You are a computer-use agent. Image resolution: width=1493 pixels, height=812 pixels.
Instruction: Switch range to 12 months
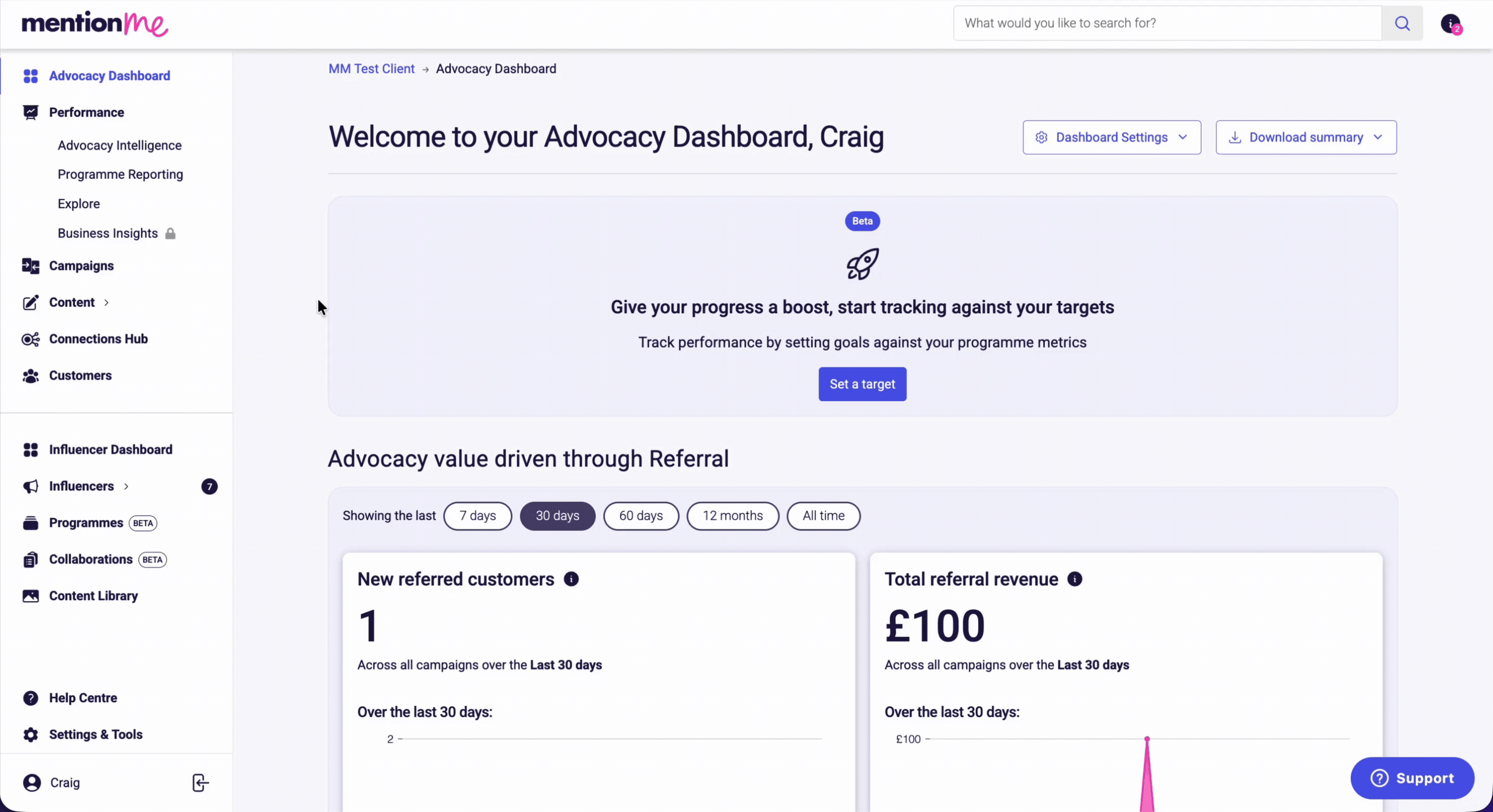(x=733, y=516)
